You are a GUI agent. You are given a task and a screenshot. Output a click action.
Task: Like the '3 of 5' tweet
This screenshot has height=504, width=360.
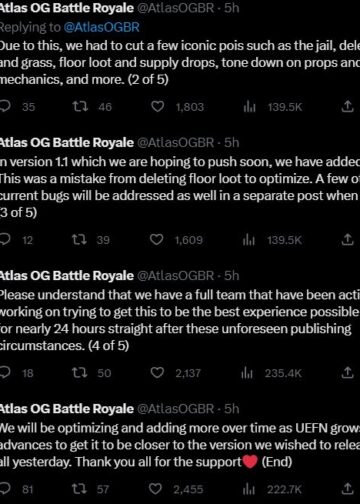point(157,240)
